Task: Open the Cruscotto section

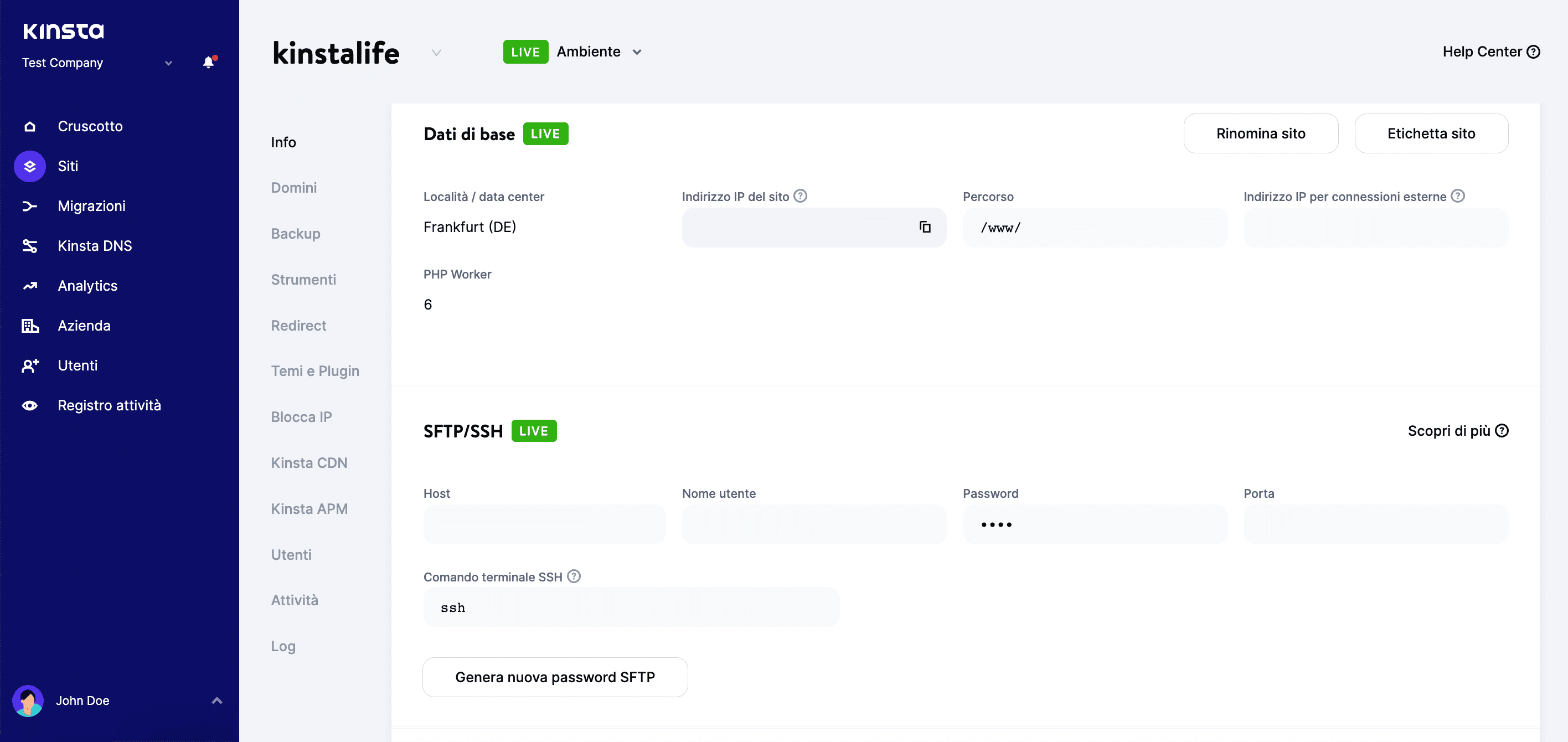Action: pos(90,126)
